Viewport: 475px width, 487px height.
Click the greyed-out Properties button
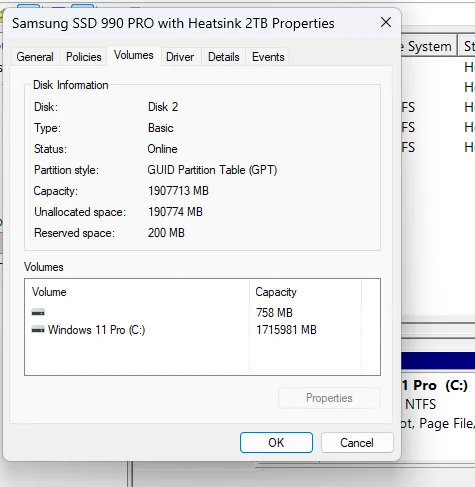[x=329, y=398]
